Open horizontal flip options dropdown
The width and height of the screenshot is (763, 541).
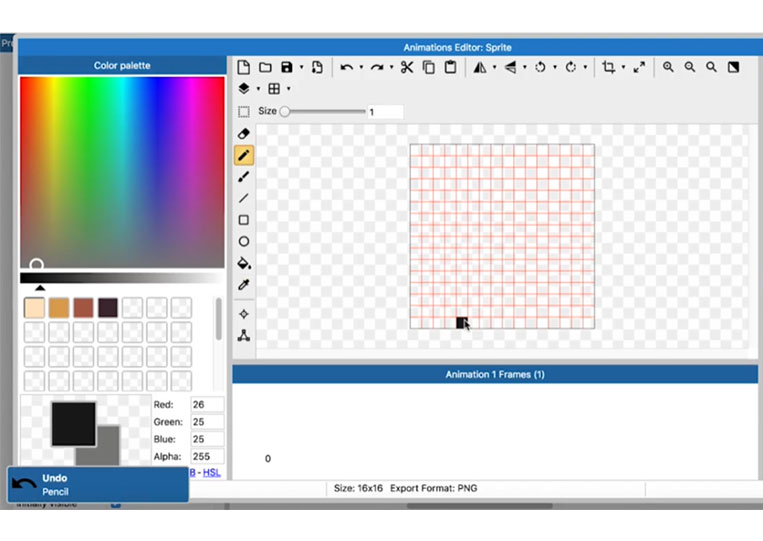click(494, 67)
